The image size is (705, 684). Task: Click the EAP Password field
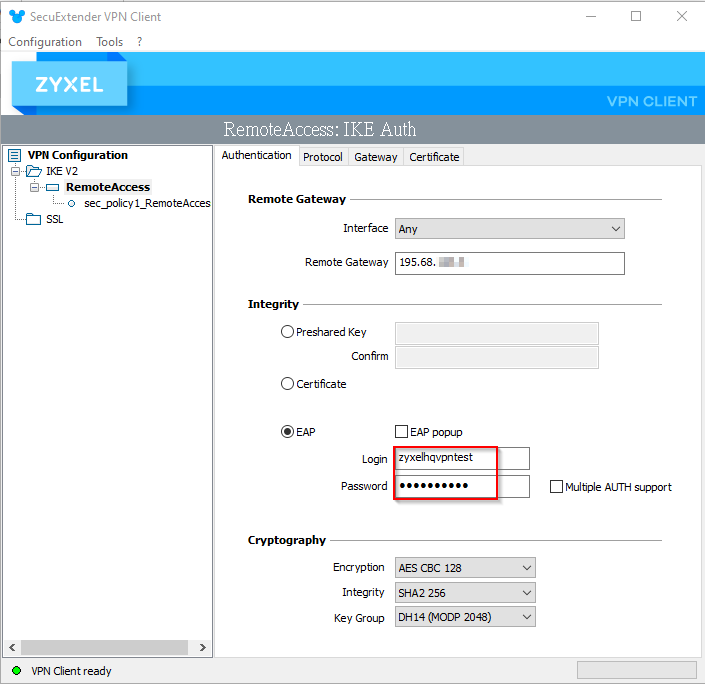coord(462,486)
